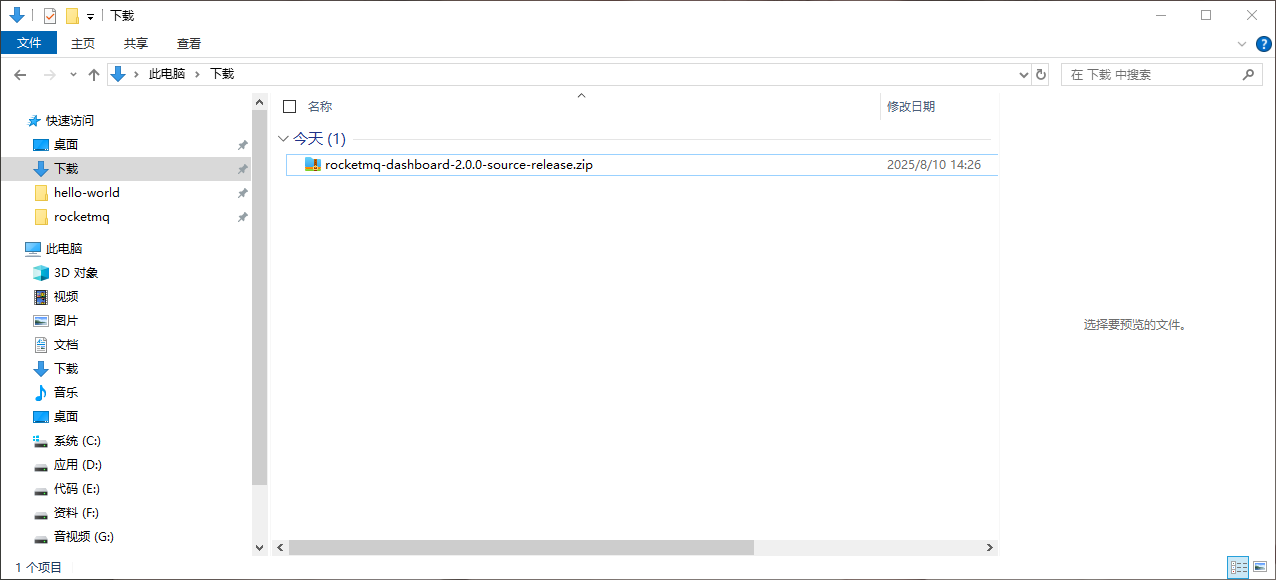Switch to the 查看 ribbon tab
Screen dimensions: 1276x580
[189, 43]
